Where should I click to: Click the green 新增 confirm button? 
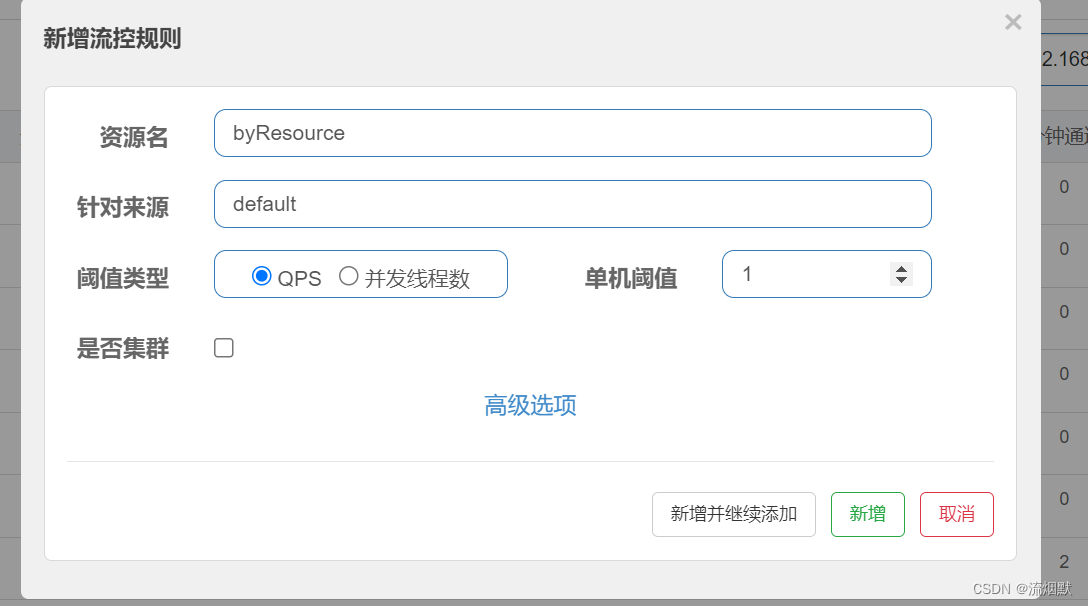click(867, 514)
